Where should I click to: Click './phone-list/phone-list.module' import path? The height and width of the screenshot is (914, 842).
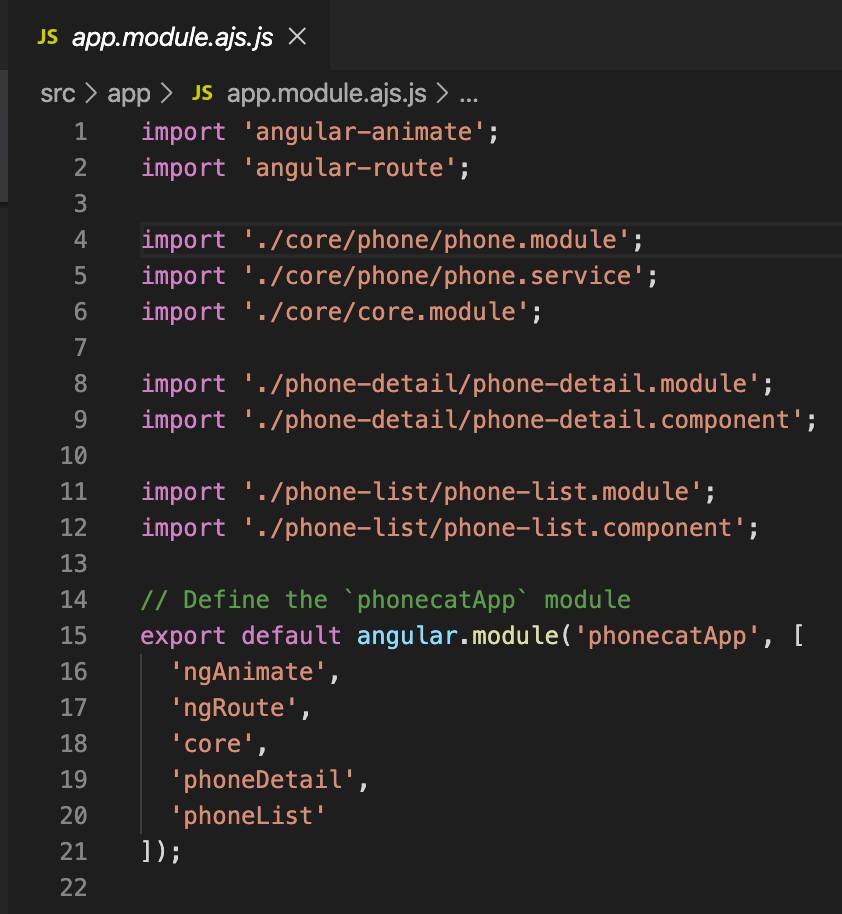click(x=472, y=491)
